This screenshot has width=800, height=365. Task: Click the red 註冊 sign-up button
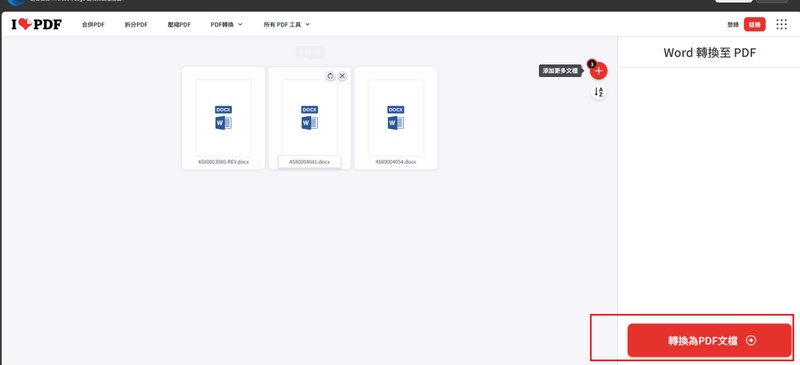[x=755, y=25]
